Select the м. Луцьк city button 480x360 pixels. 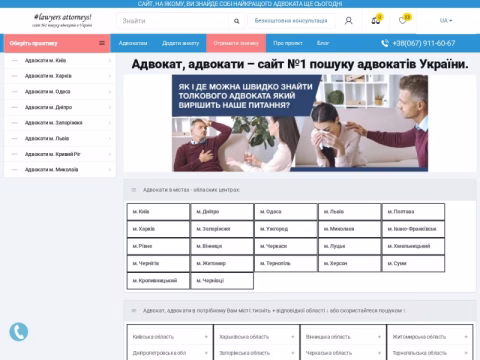tap(349, 246)
